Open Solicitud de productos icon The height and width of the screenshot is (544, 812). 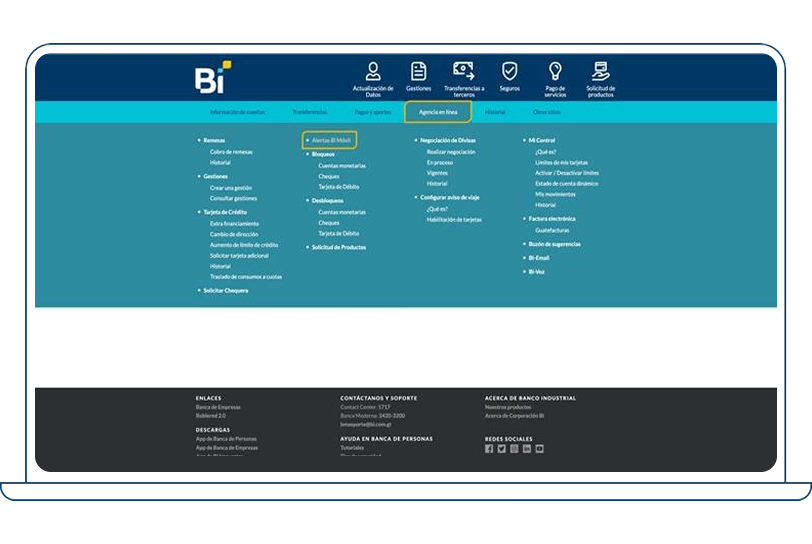600,71
